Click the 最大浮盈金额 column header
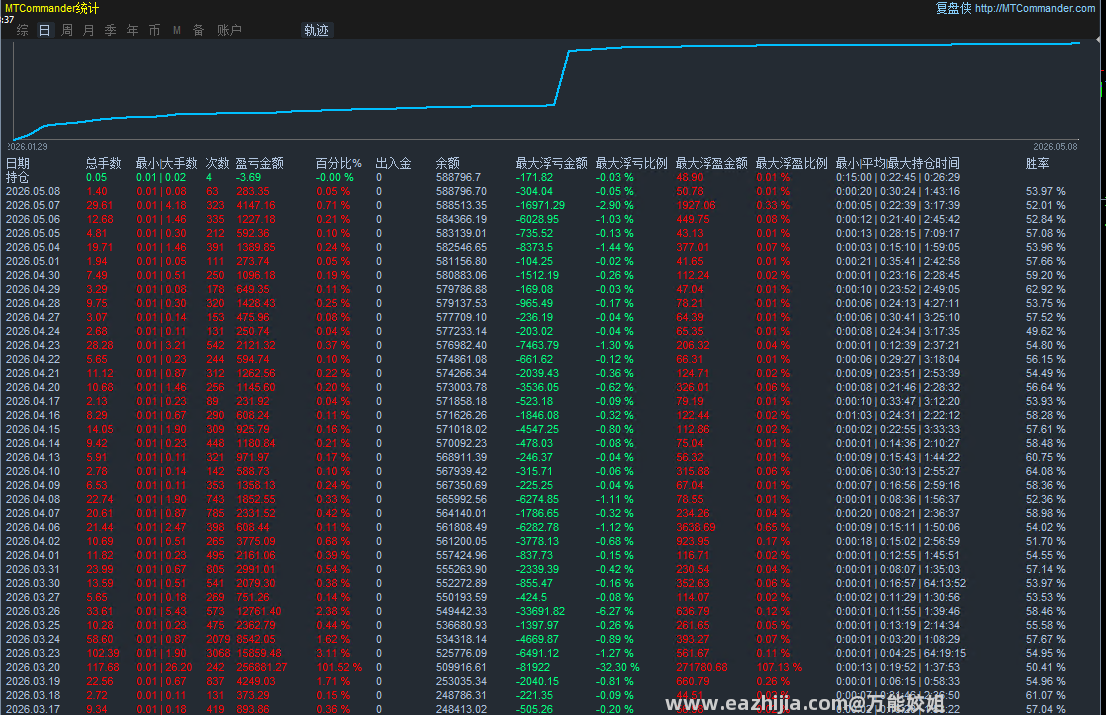 pyautogui.click(x=712, y=164)
